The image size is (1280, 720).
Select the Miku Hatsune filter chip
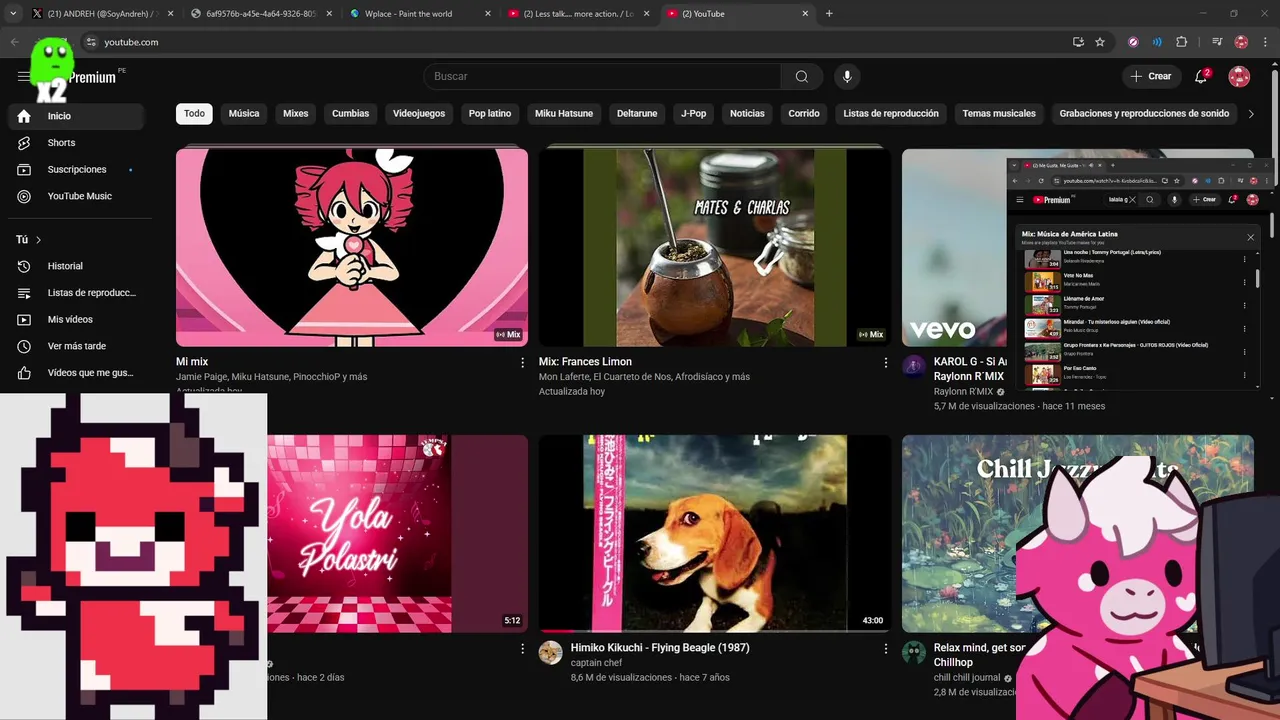tap(564, 114)
